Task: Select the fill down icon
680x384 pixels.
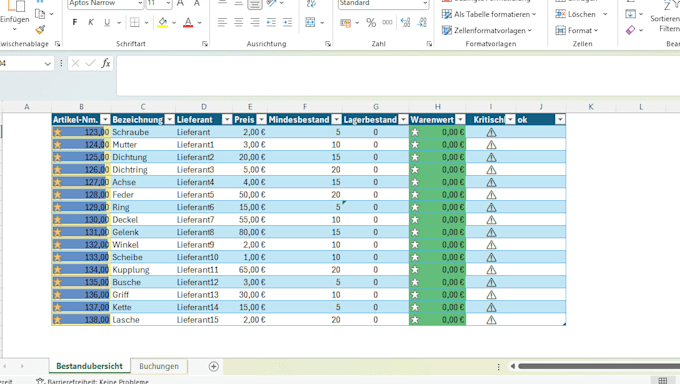Action: (x=631, y=14)
